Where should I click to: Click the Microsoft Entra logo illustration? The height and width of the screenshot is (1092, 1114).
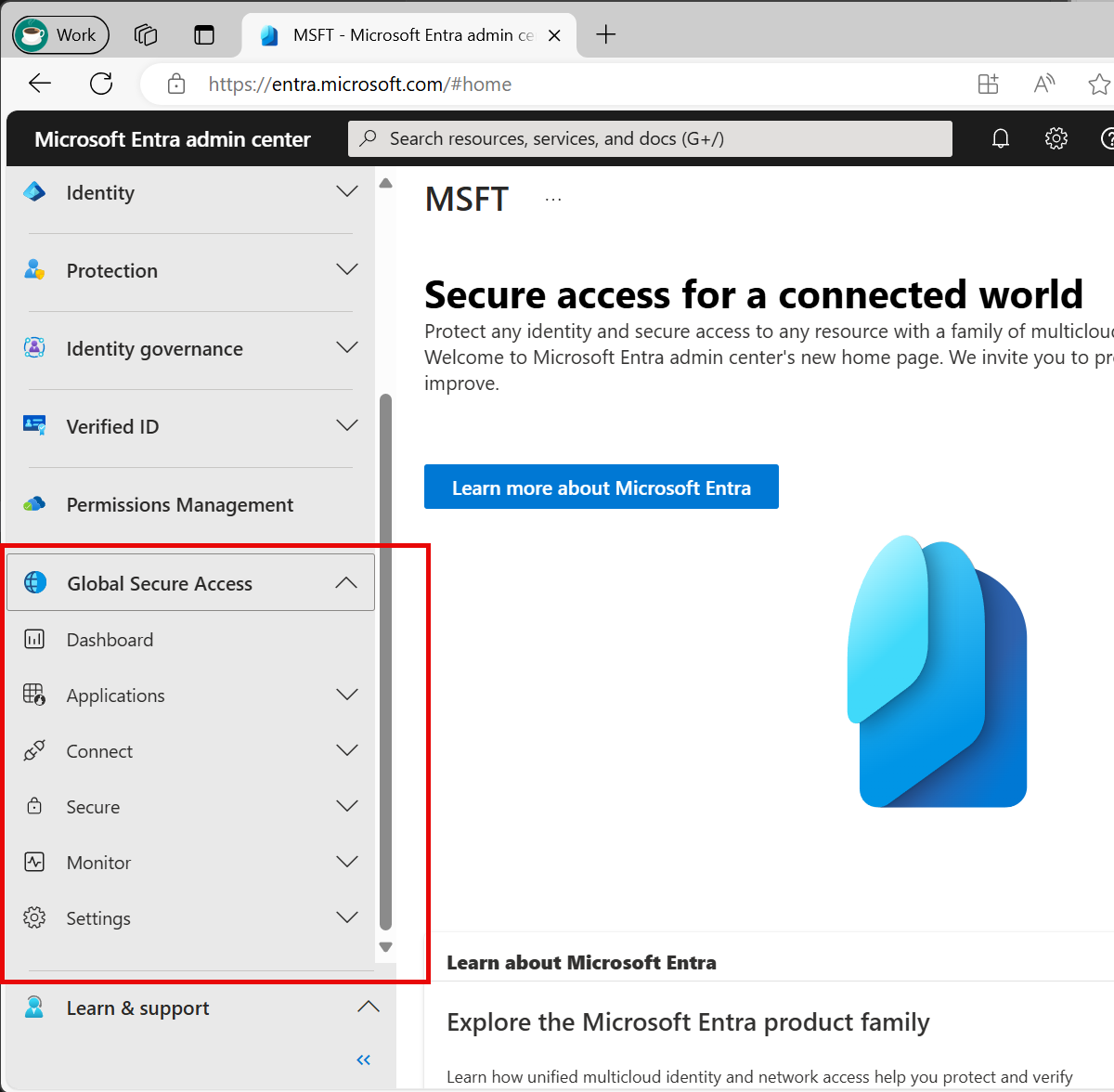(x=938, y=671)
